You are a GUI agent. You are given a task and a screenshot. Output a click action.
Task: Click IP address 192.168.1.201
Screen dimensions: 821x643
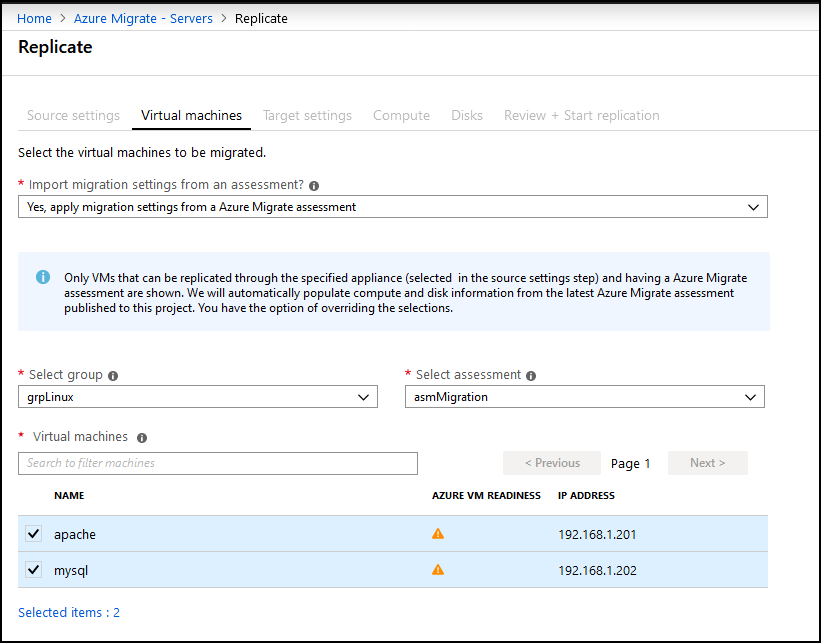pyautogui.click(x=597, y=535)
